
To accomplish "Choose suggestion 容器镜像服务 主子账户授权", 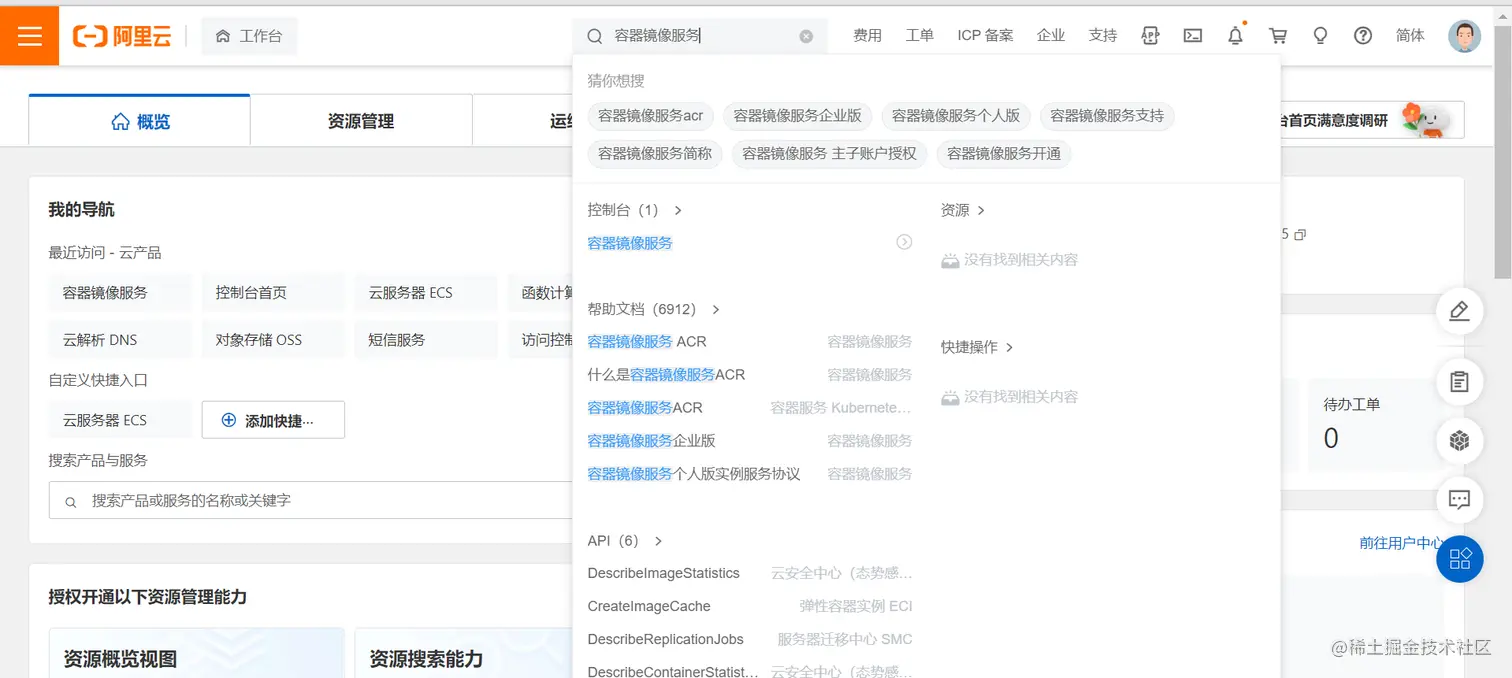I will tap(830, 154).
